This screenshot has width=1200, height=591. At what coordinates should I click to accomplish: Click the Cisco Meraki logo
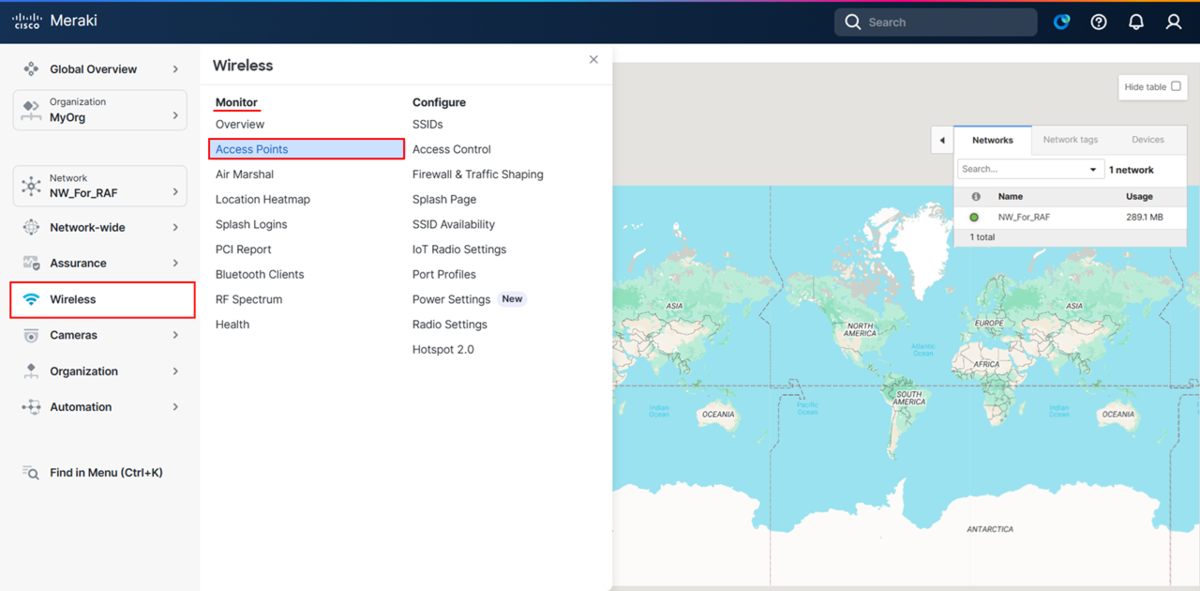[55, 21]
